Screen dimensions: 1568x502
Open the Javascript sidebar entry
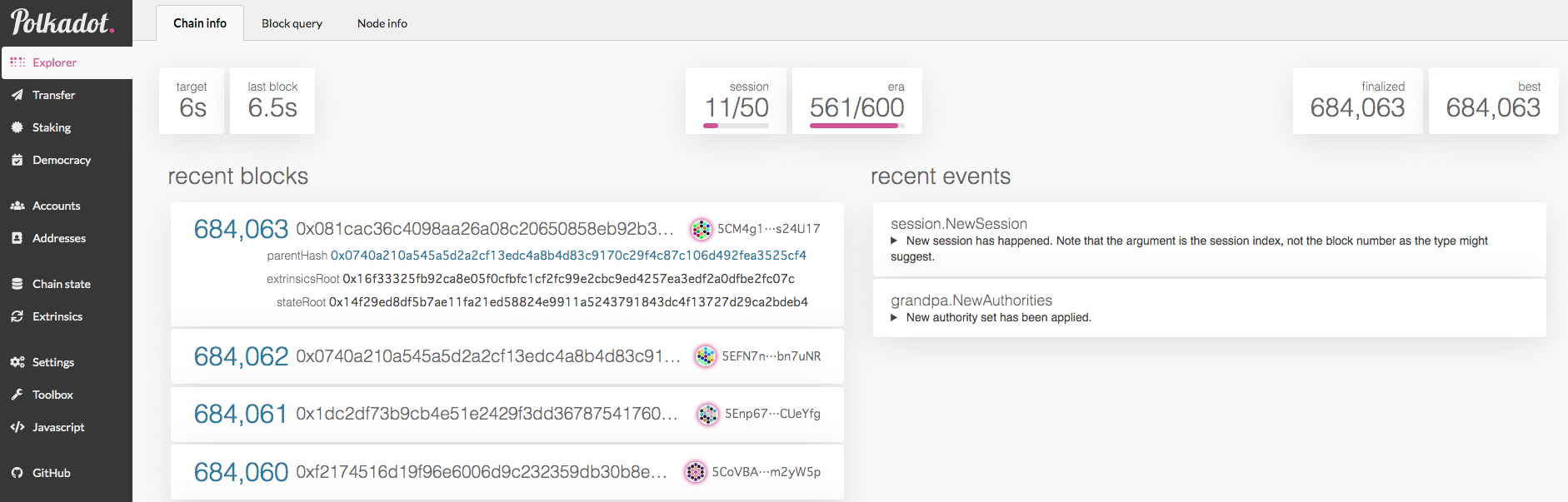(67, 427)
